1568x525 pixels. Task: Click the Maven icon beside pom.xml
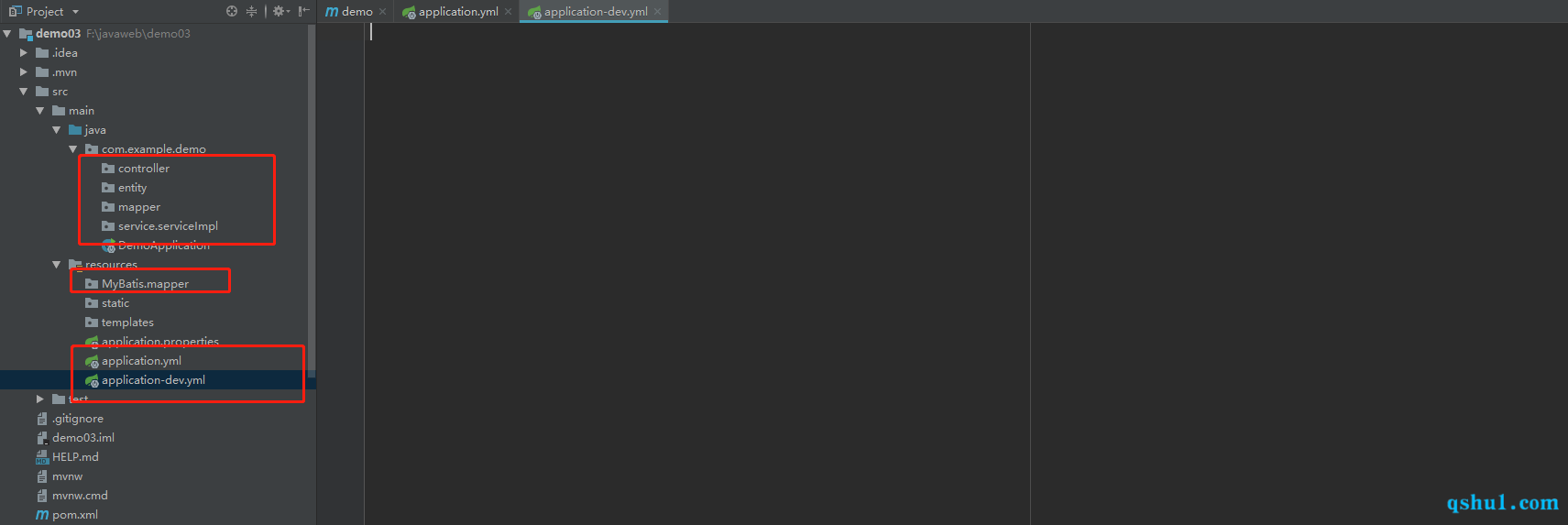pos(42,515)
